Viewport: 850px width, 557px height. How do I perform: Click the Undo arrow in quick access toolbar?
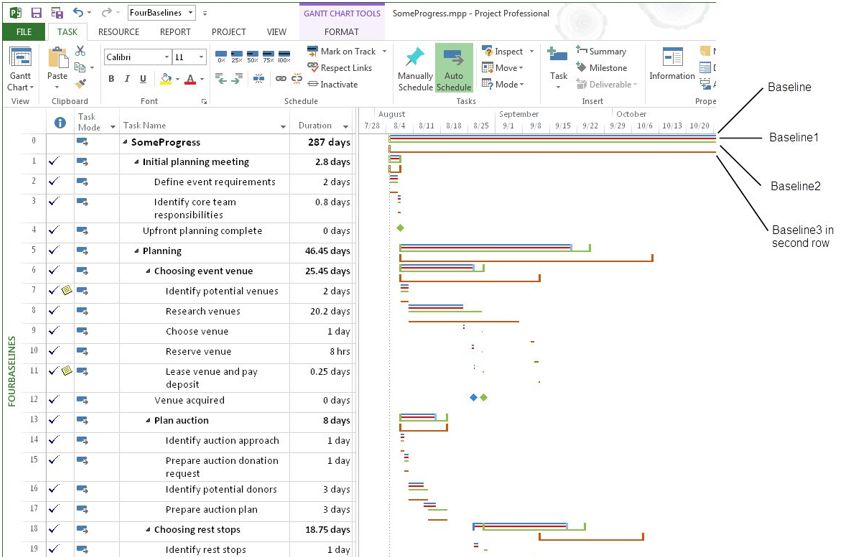79,12
